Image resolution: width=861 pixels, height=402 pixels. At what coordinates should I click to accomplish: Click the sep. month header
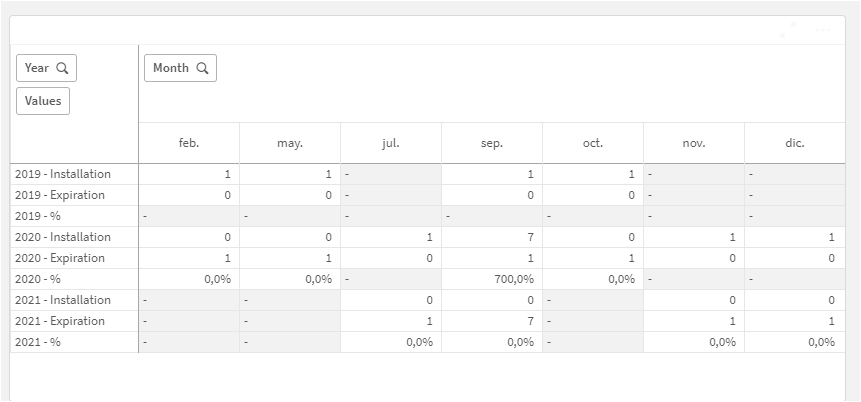492,143
